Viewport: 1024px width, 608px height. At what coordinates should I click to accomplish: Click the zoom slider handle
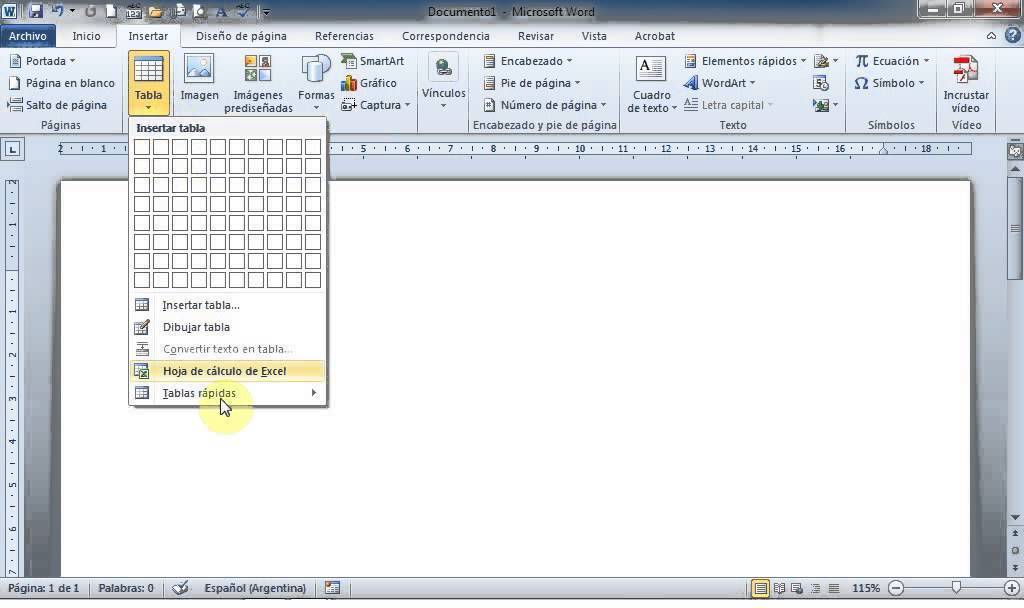click(956, 588)
